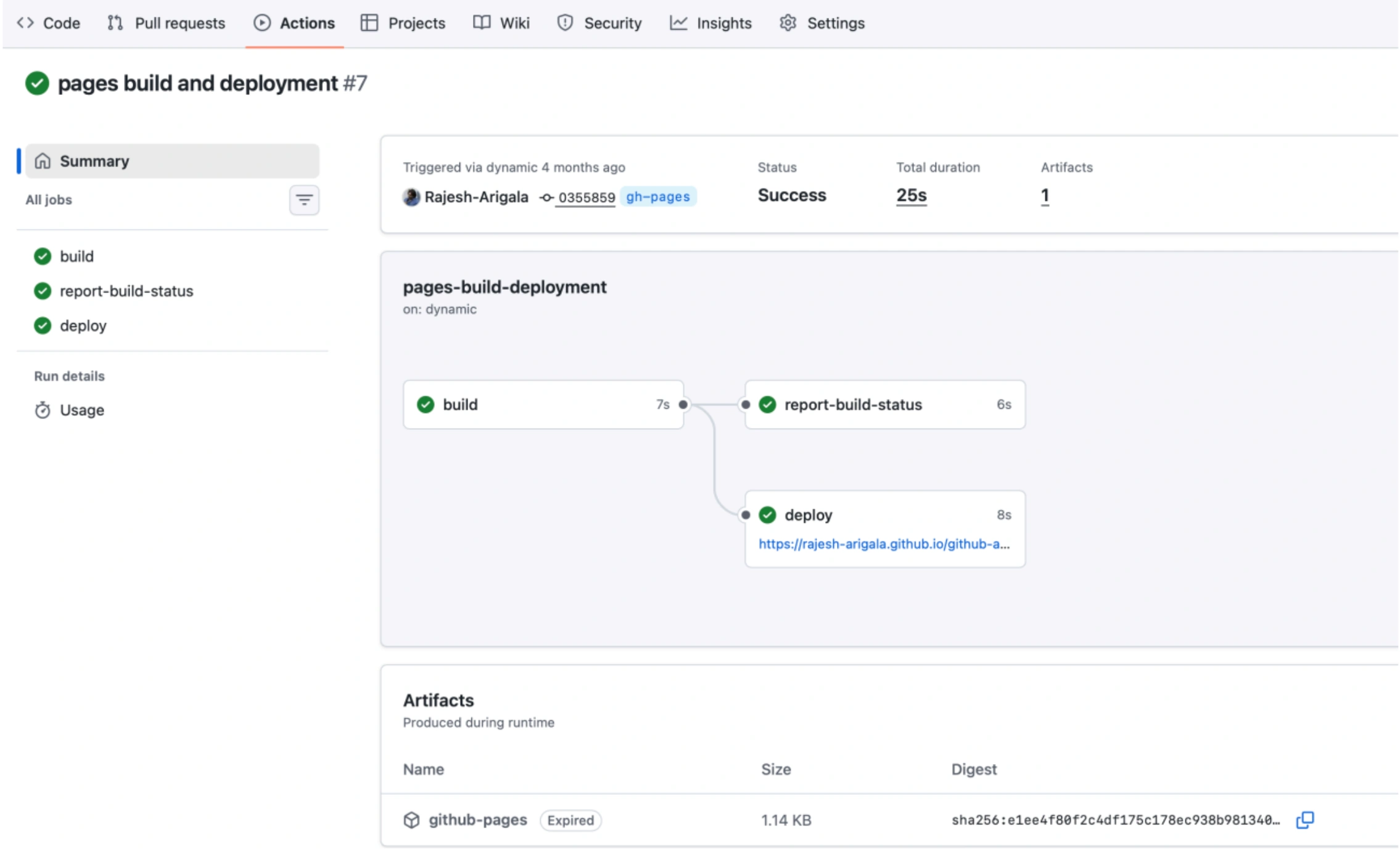Image resolution: width=1400 pixels, height=851 pixels.
Task: Click the build node output connector dot
Action: (x=683, y=405)
